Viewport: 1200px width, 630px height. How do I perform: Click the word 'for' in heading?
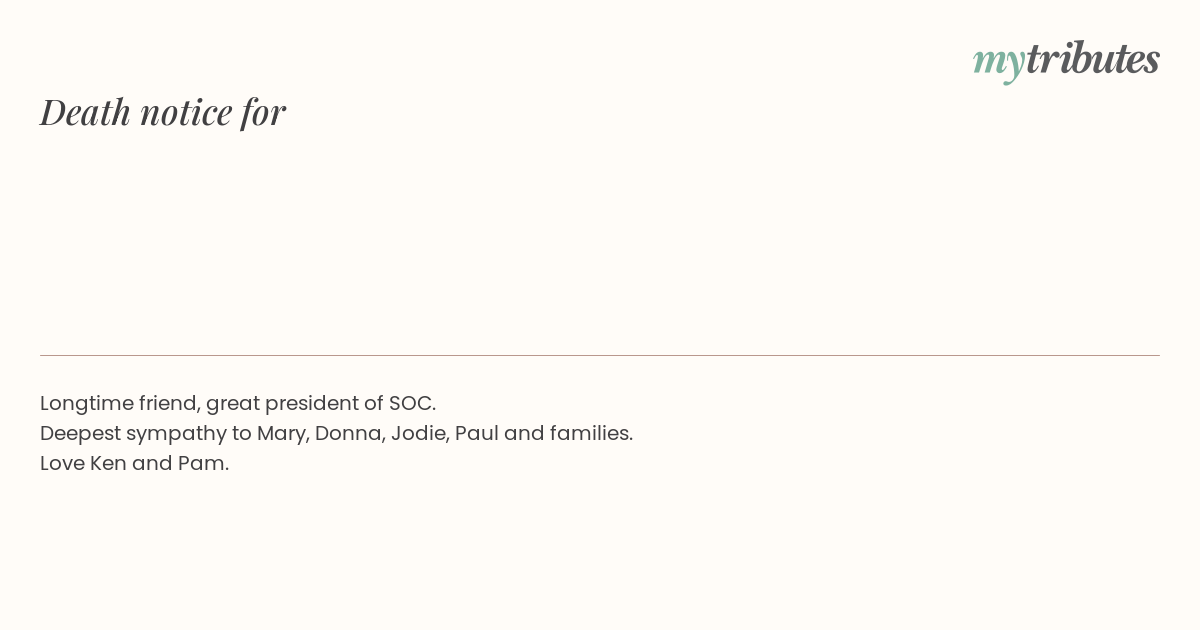tap(263, 112)
